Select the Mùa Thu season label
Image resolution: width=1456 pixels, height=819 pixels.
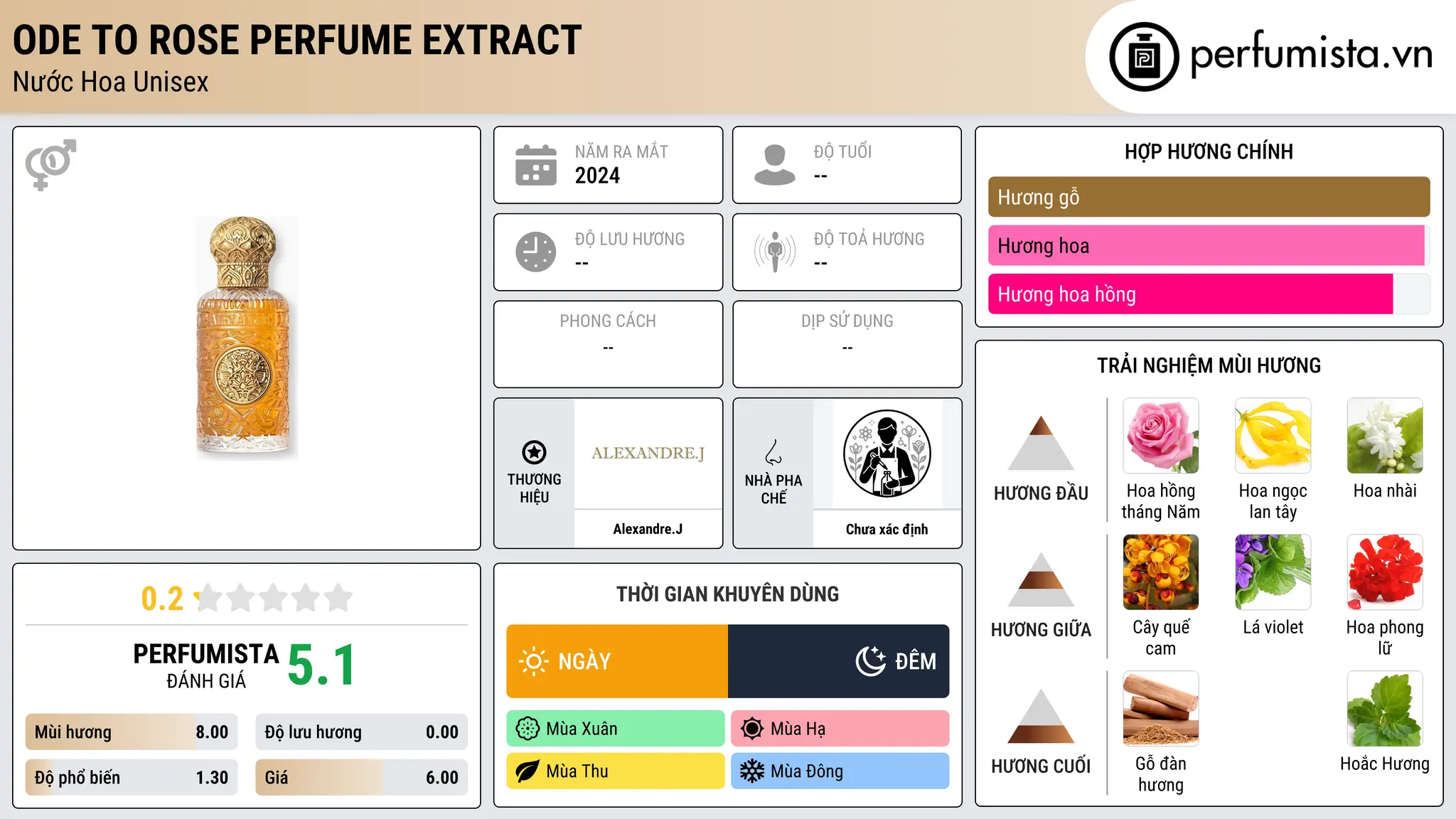click(616, 771)
